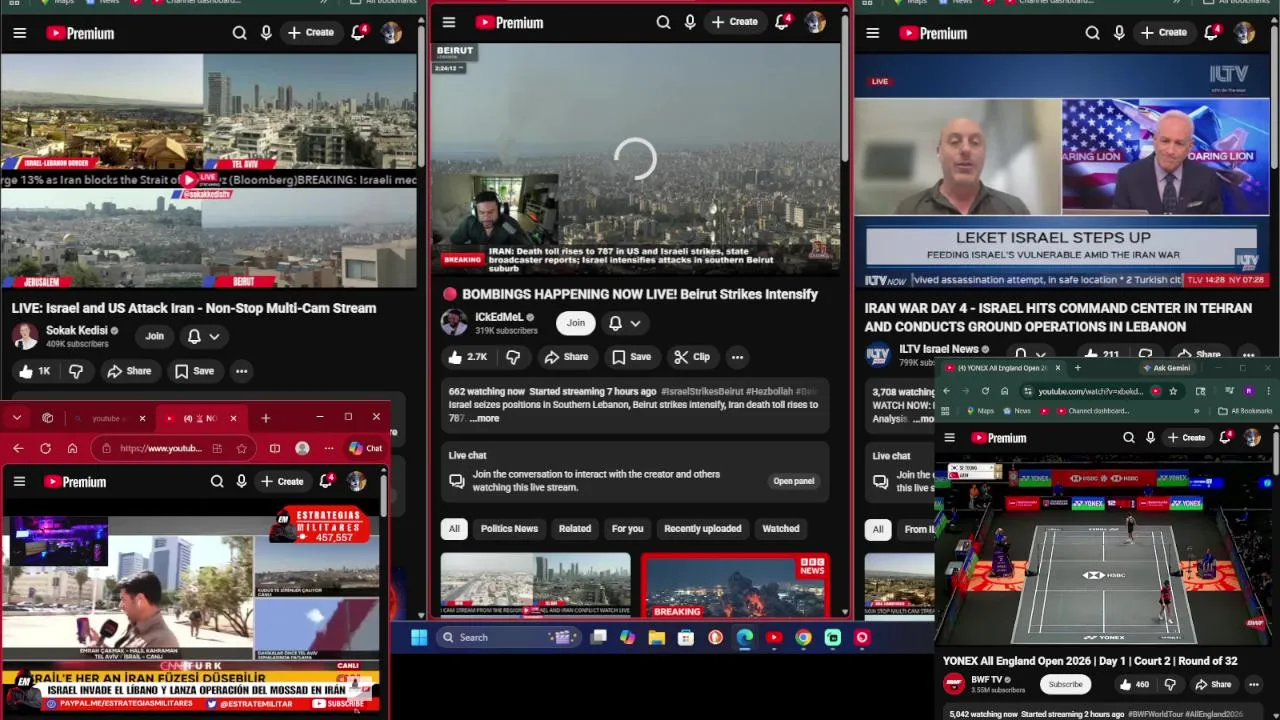Open Edge settings three-dot menu
Viewport: 1280px width, 720px height.
[328, 448]
